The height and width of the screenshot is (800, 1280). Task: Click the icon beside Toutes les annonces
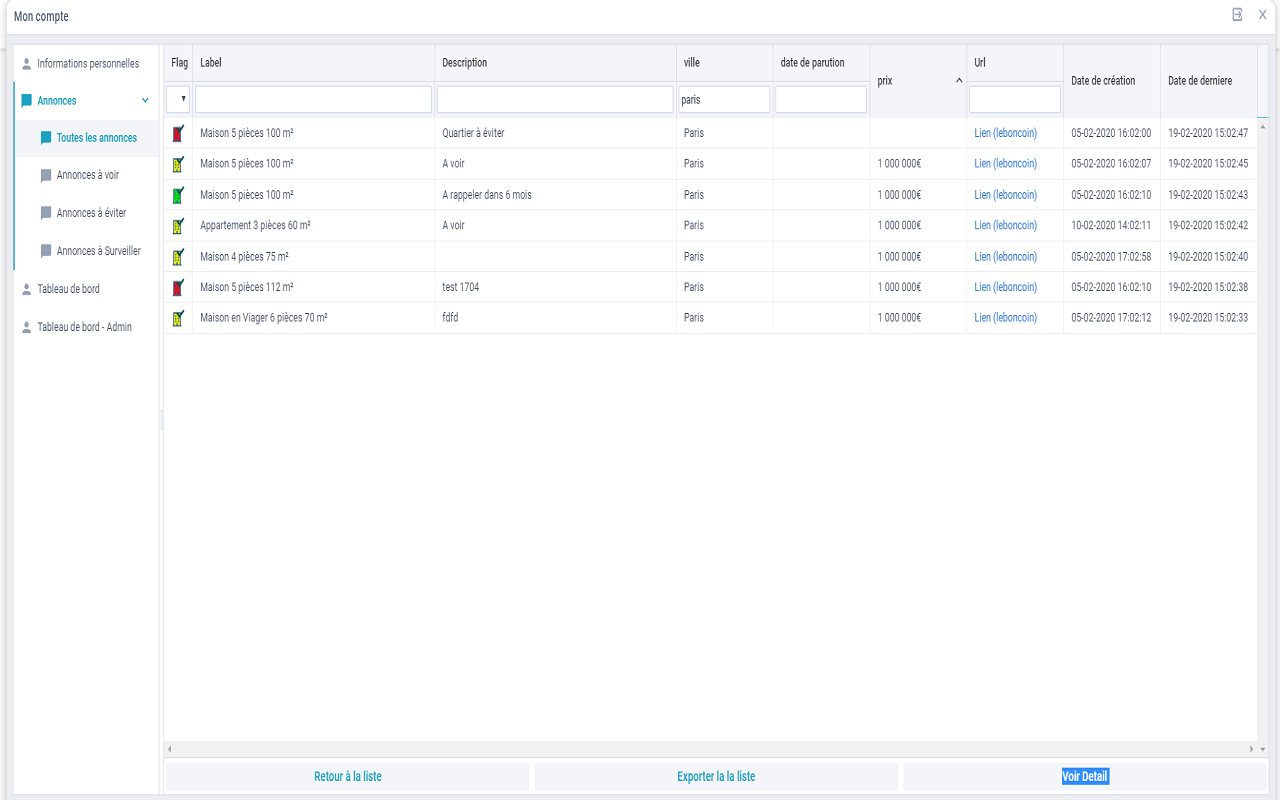(x=46, y=138)
